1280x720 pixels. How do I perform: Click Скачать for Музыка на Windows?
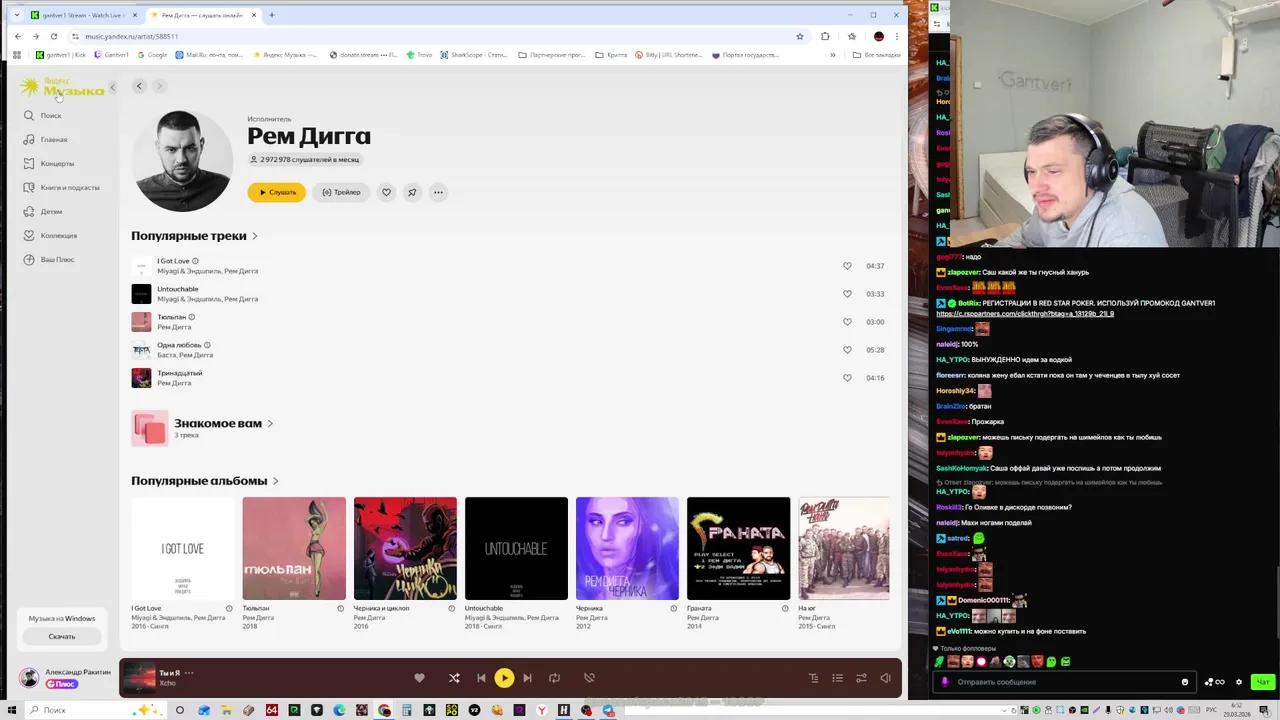(x=62, y=636)
